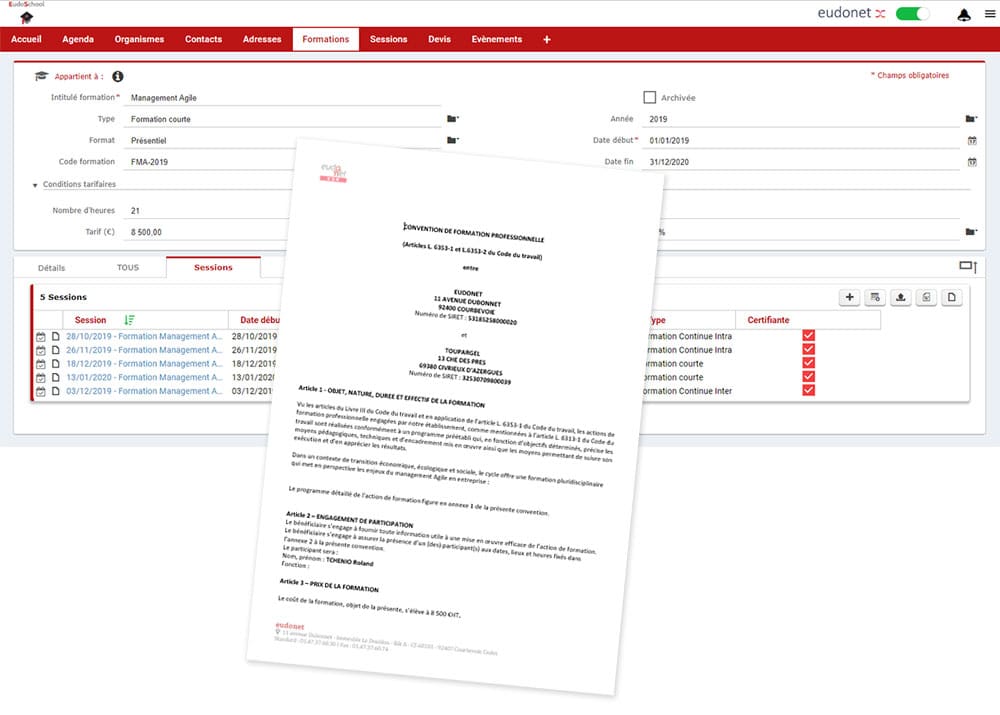Open the Adresses tab
Image resolution: width=1000 pixels, height=715 pixels.
click(x=261, y=39)
